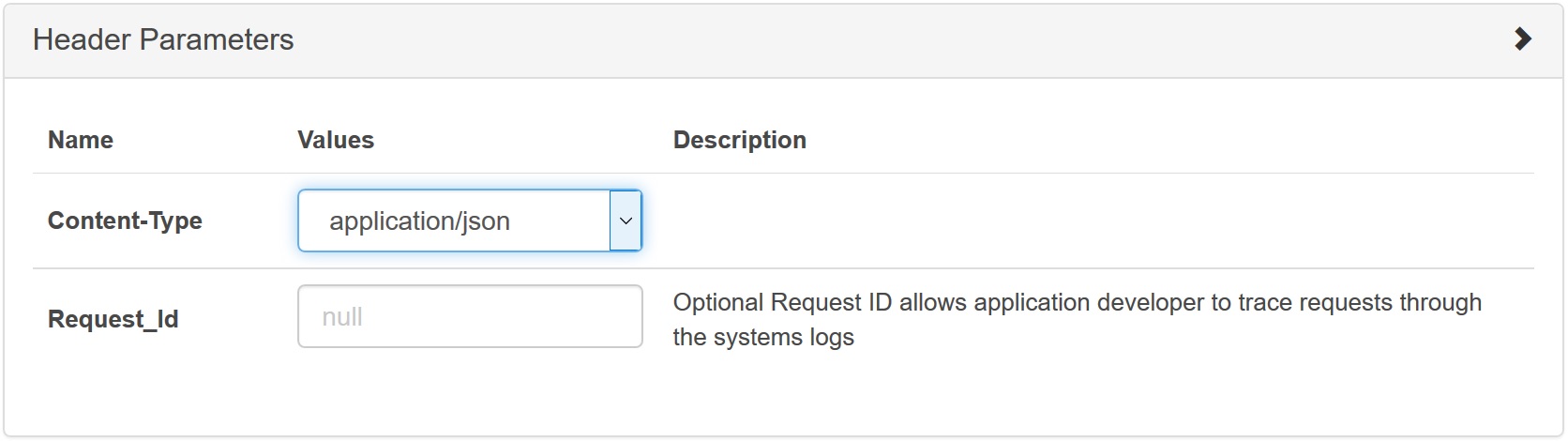Click the null placeholder text in Request_Id

tap(342, 317)
